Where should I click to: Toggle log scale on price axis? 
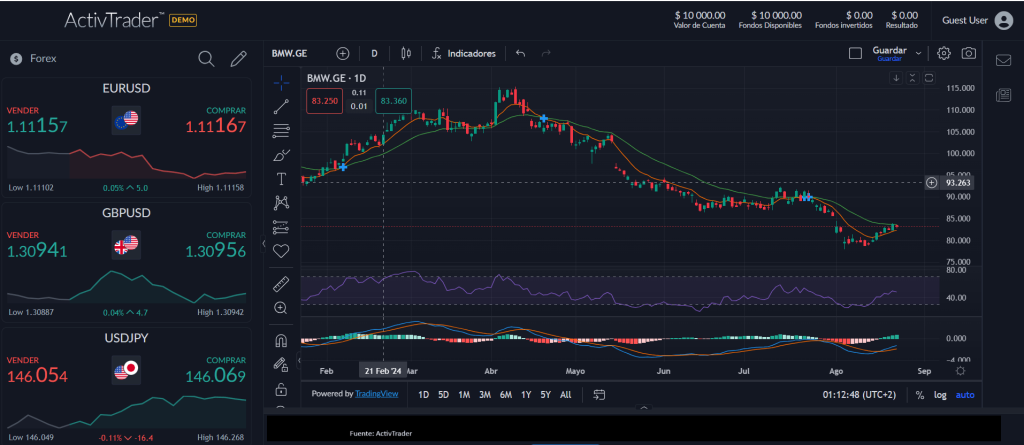coord(940,395)
